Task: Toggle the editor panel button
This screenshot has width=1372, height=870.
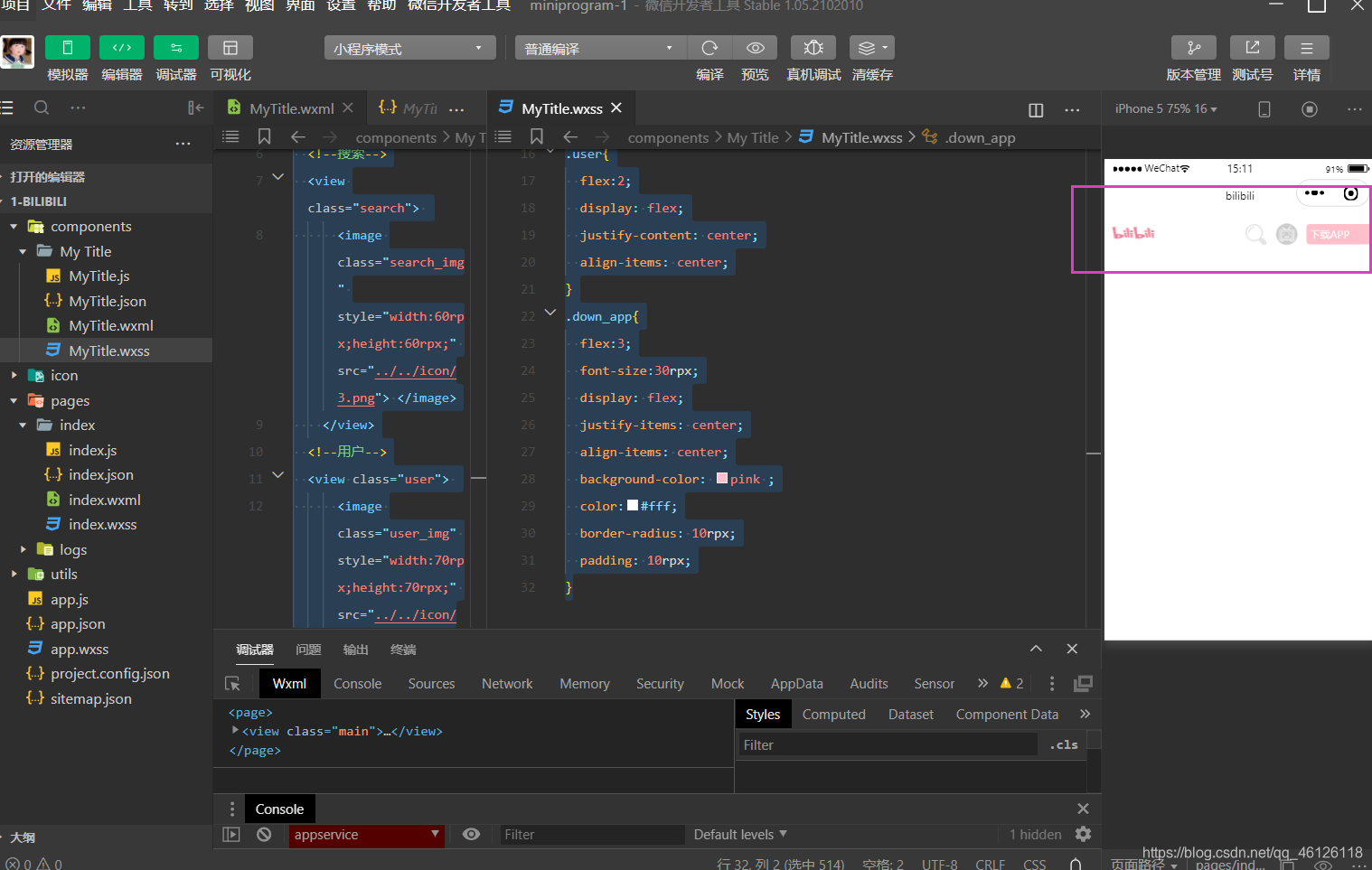Action: point(122,48)
